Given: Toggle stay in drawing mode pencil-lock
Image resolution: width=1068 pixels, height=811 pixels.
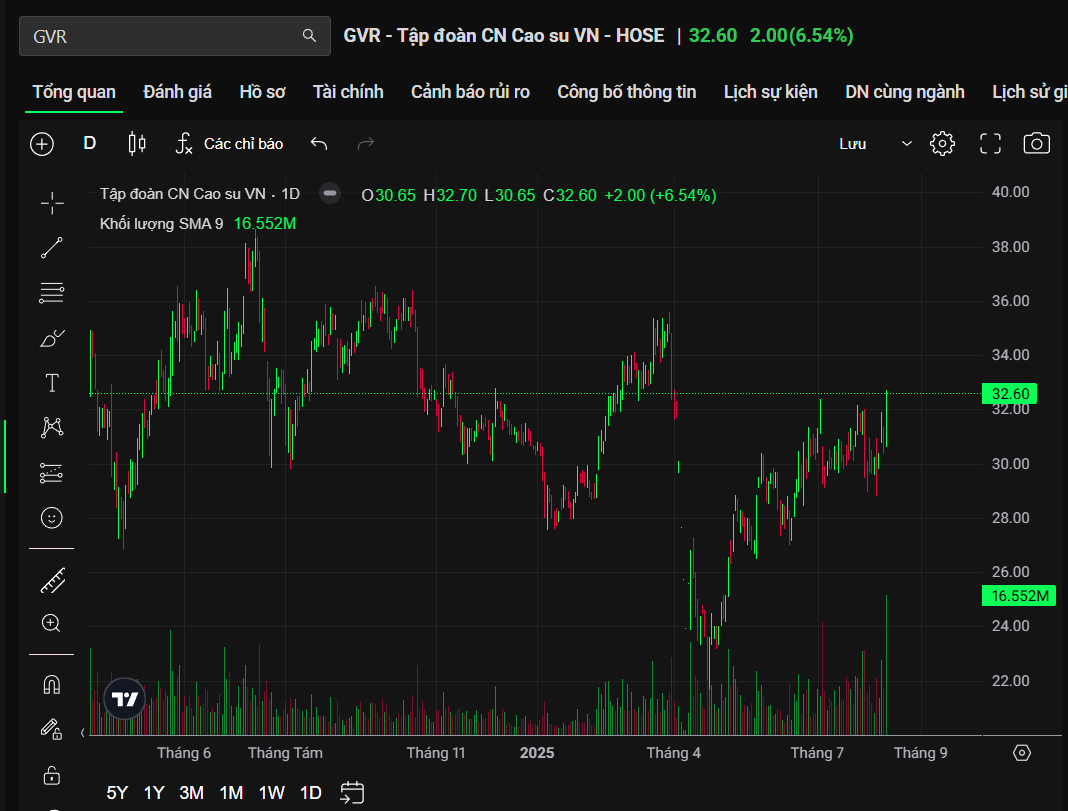Looking at the screenshot, I should click(52, 729).
